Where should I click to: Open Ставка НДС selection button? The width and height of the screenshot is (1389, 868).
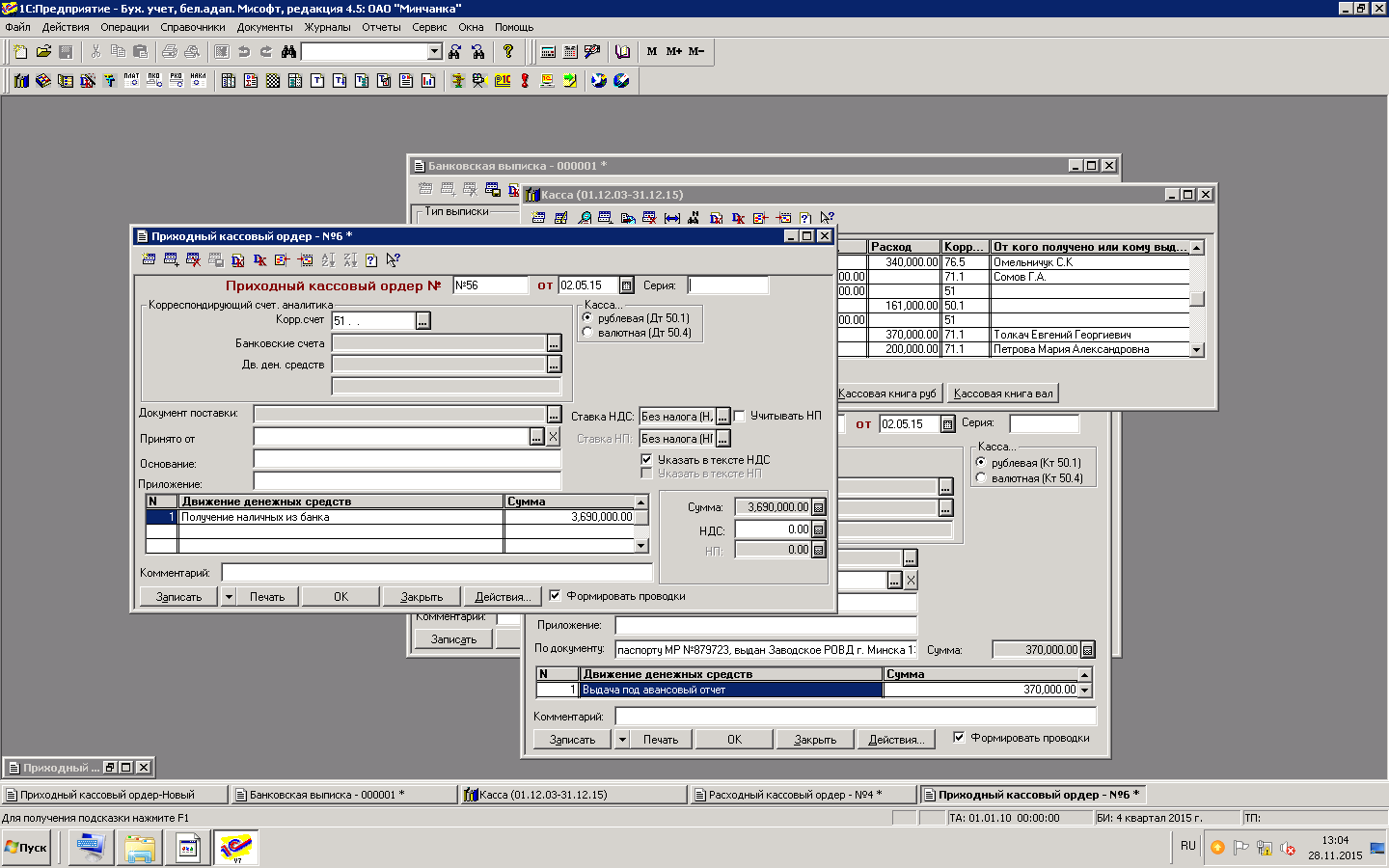click(x=722, y=417)
